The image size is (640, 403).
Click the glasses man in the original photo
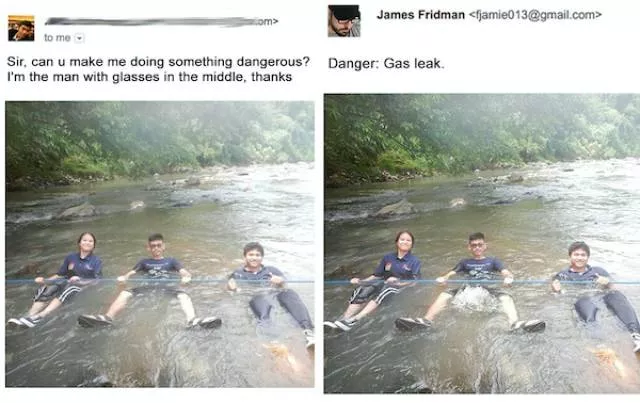coord(153,280)
